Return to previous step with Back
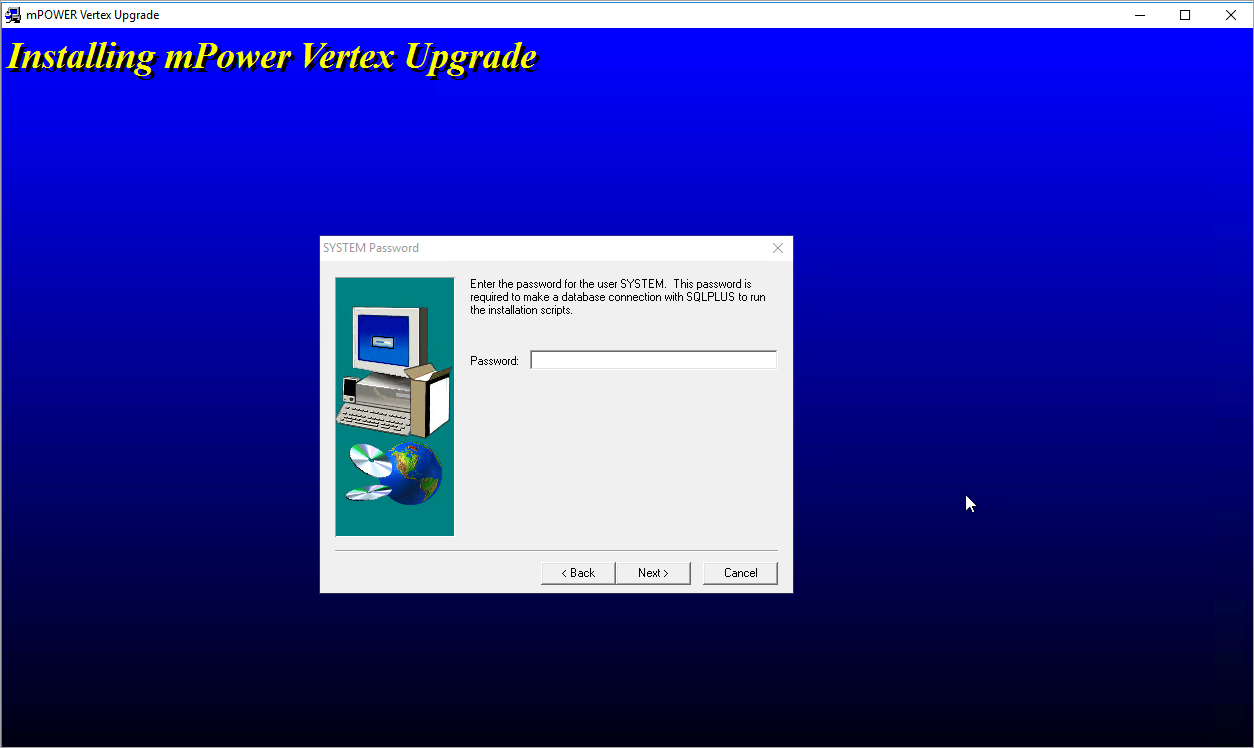 pyautogui.click(x=578, y=573)
